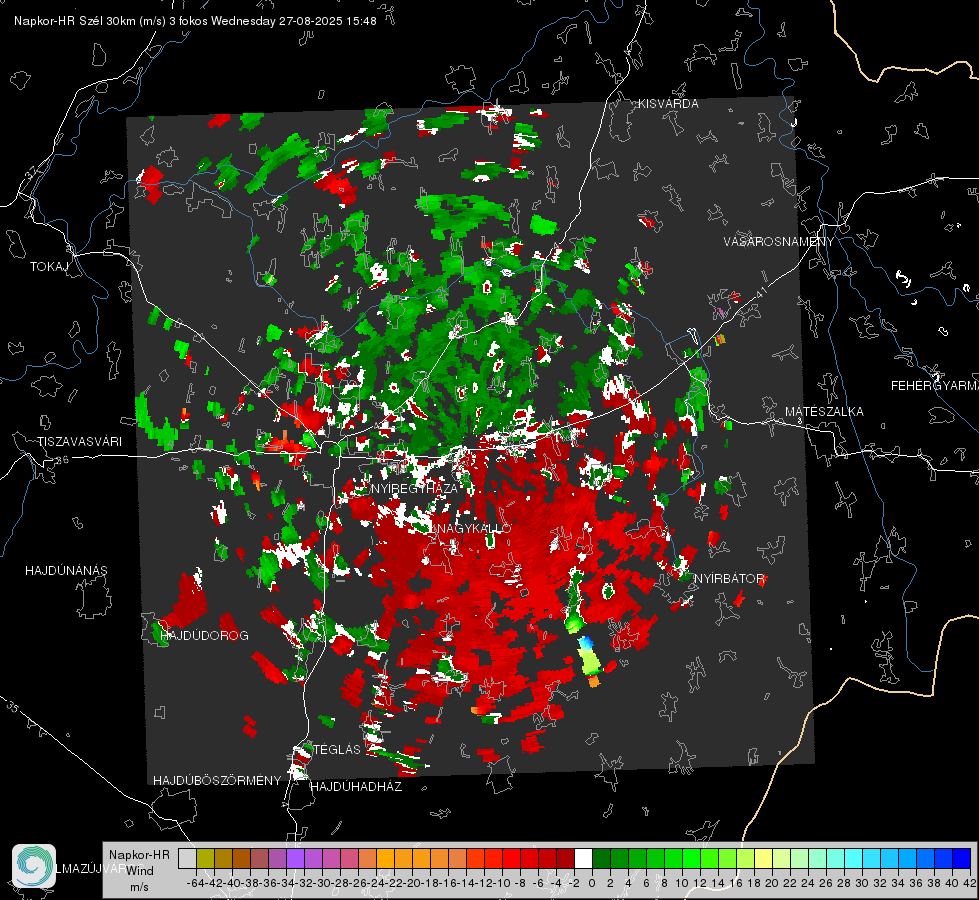Click road number 35 at the lower left
The image size is (979, 900).
(12, 706)
